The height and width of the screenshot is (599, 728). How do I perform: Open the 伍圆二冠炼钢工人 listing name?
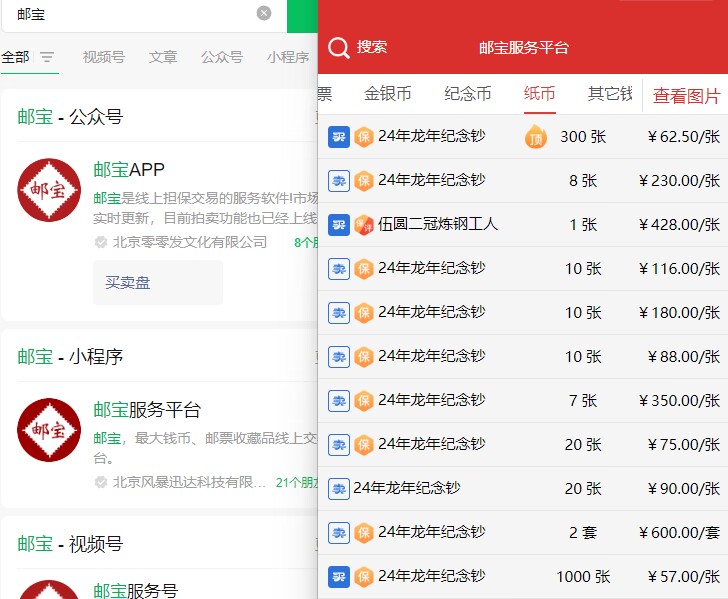tap(438, 224)
